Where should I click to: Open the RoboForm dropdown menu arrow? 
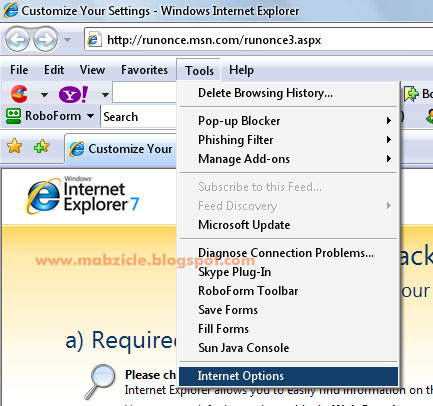(90, 116)
